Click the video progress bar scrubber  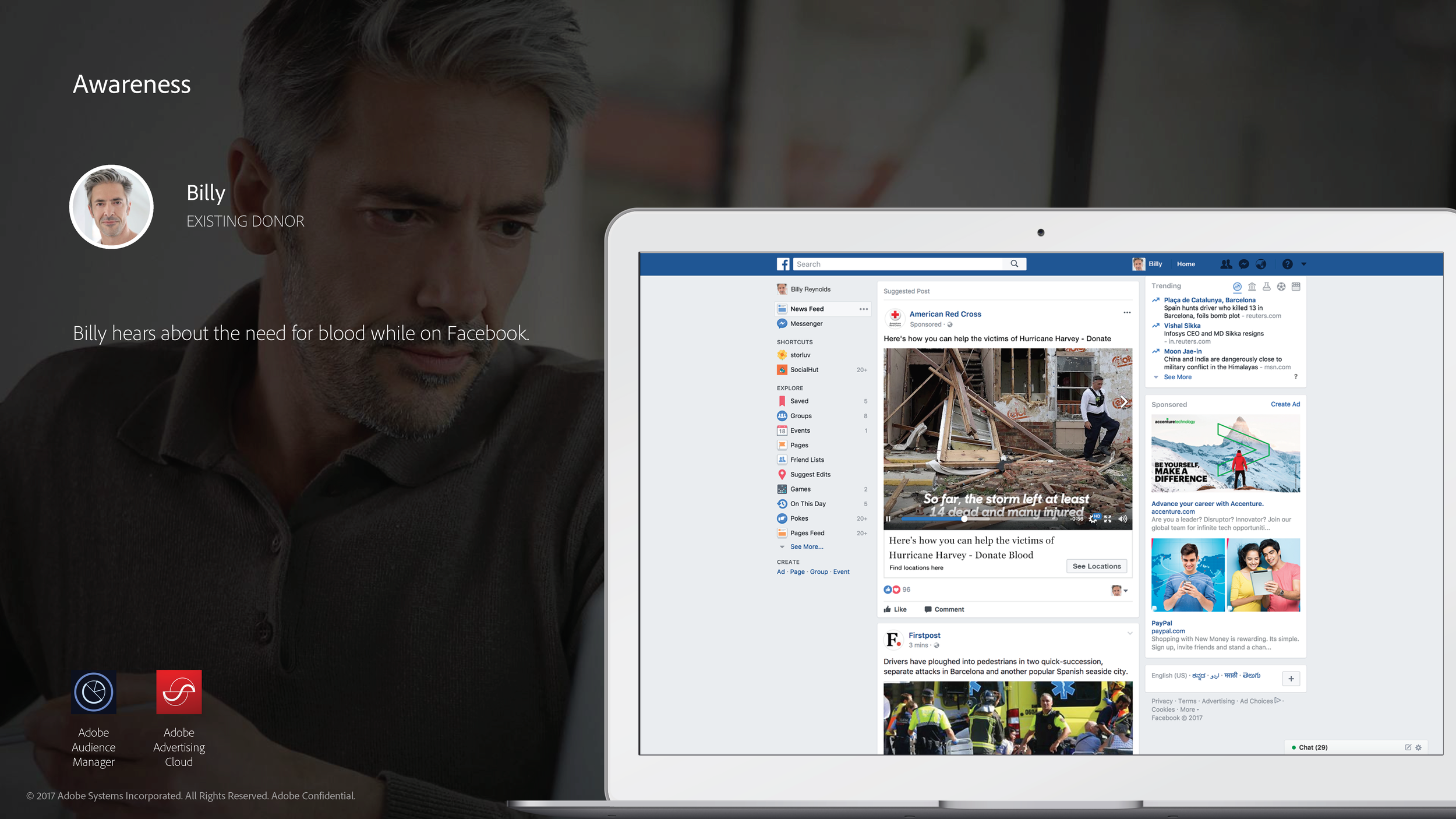pos(964,518)
